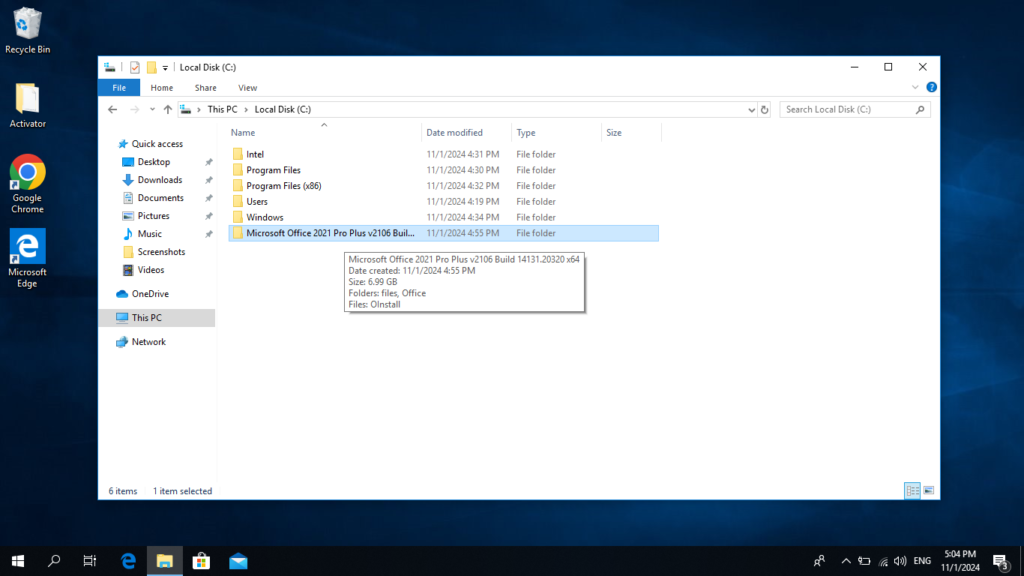The width and height of the screenshot is (1024, 576).
Task: Launch Microsoft Edge desktop shortcut
Action: [x=27, y=259]
